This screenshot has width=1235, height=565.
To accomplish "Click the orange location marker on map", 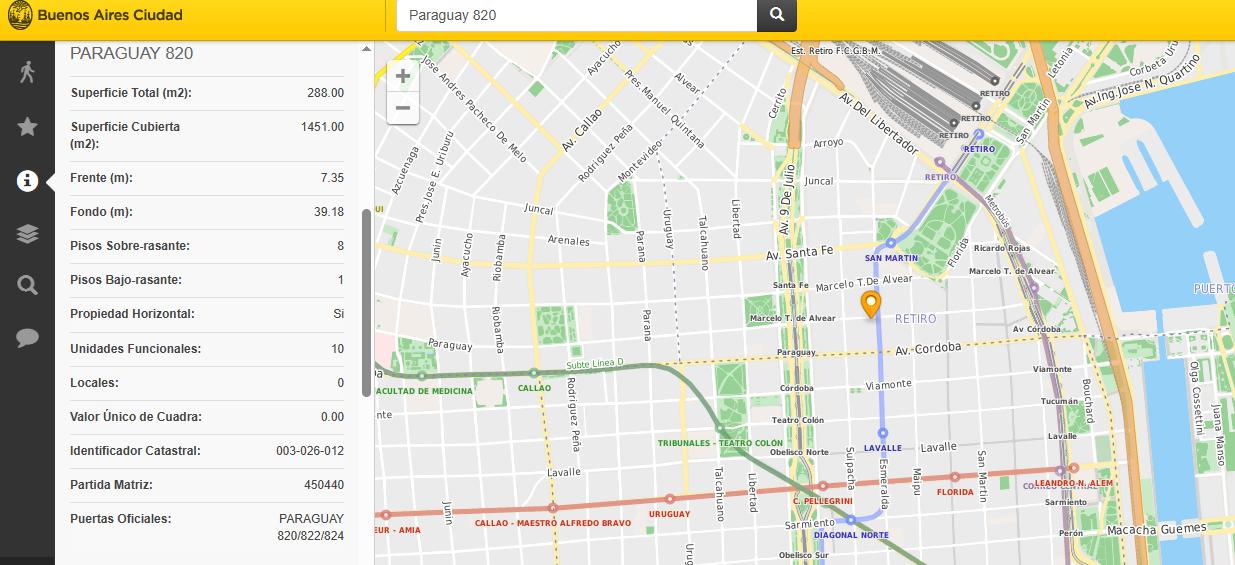I will 871,305.
